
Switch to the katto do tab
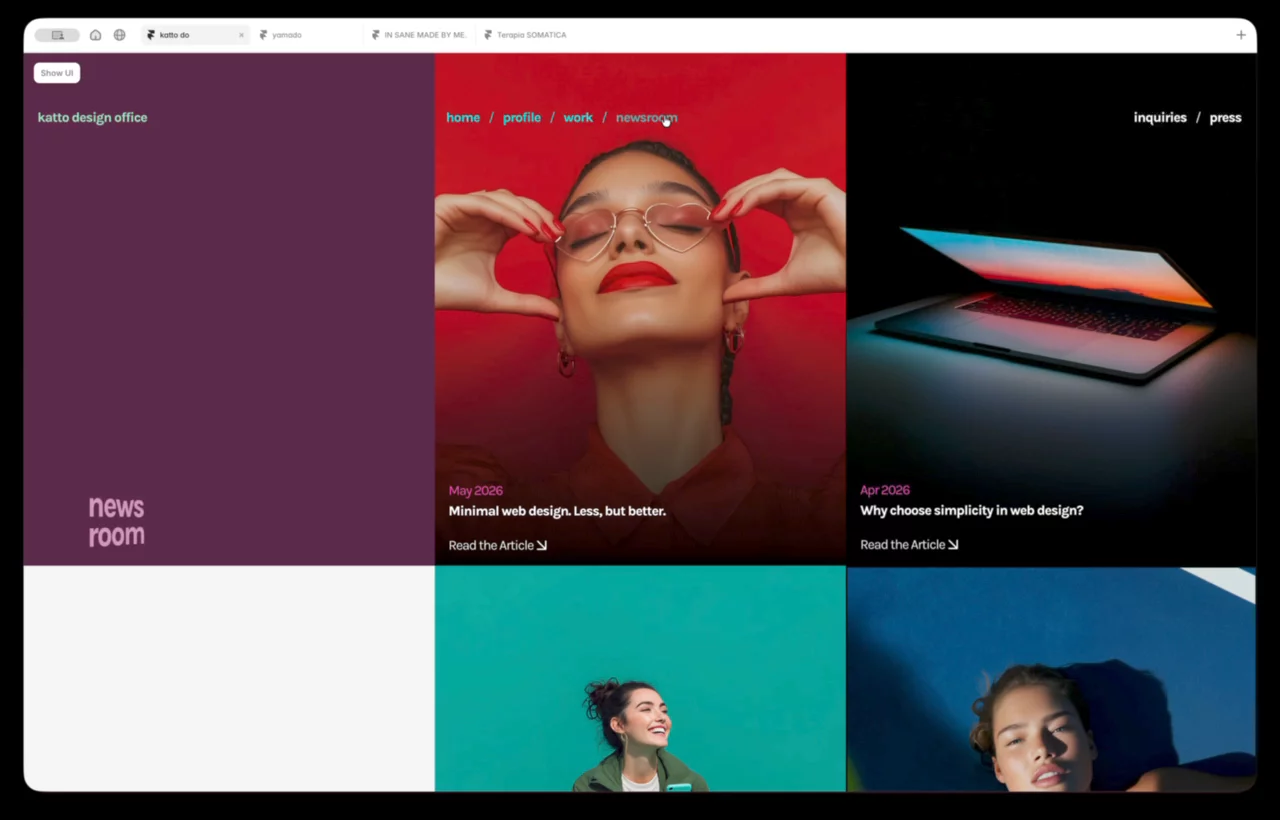click(x=195, y=35)
